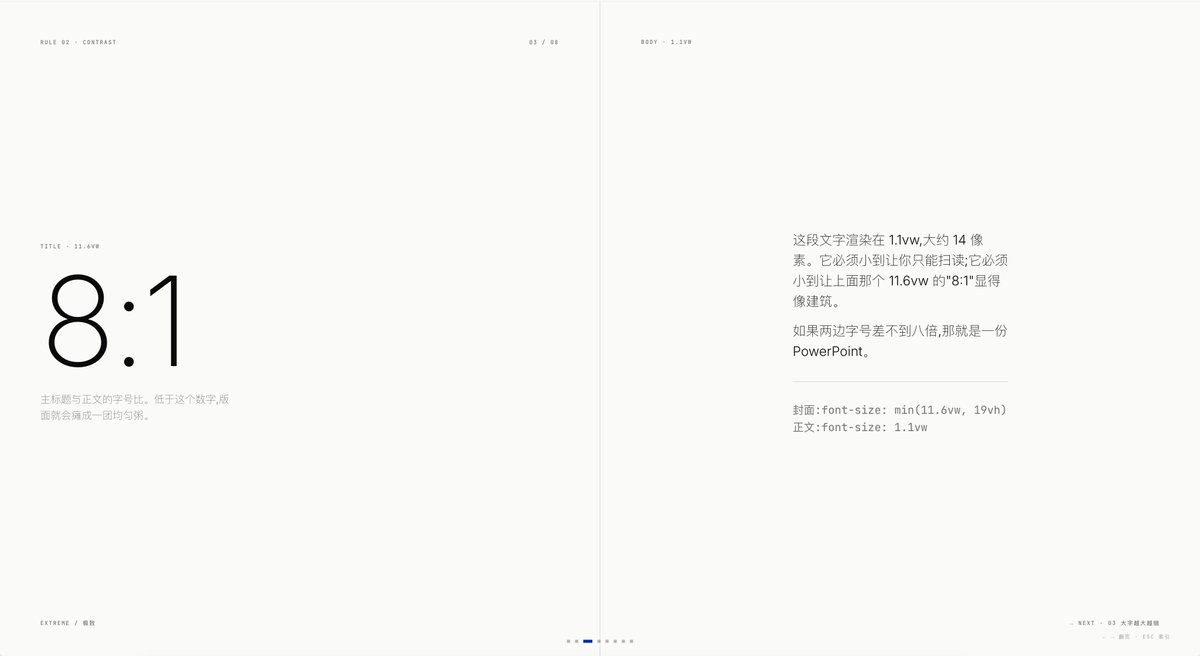1200x656 pixels.
Task: Go to the last slide pagination dot
Action: pos(631,641)
